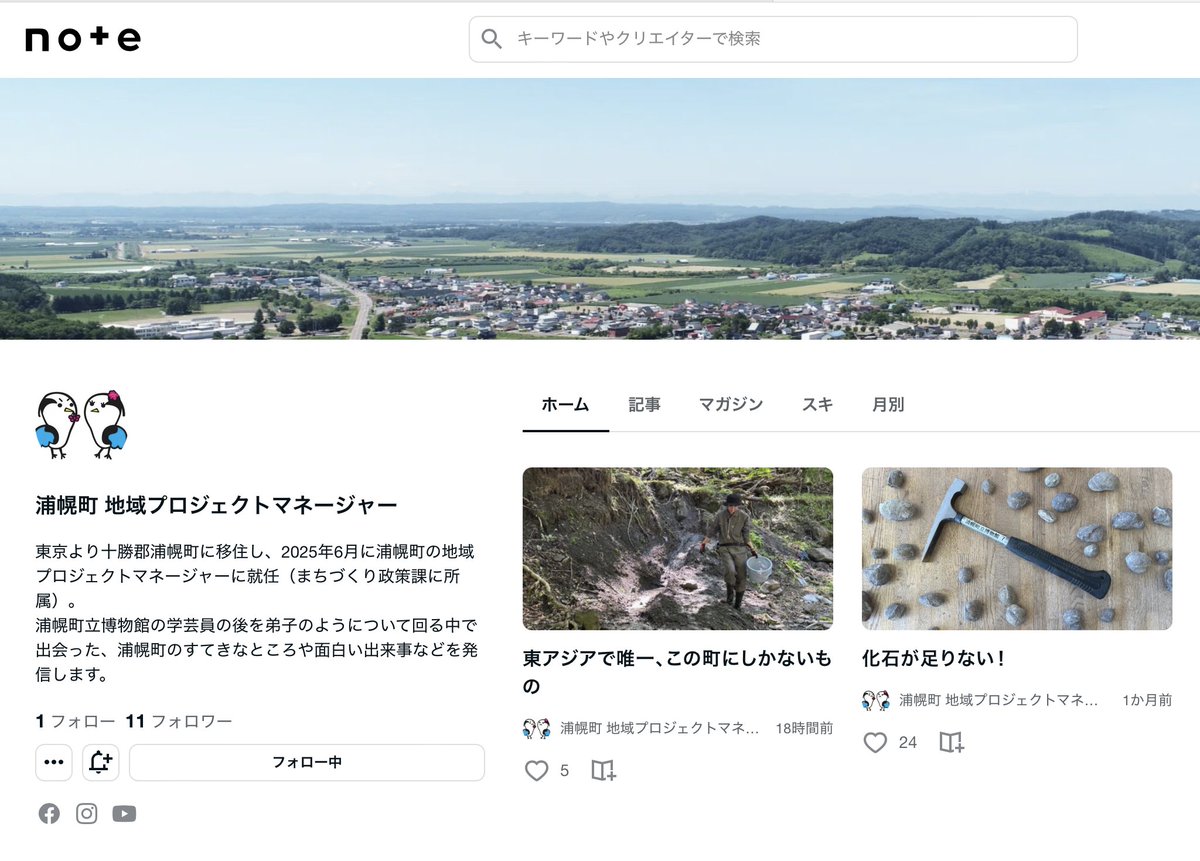Click the notification bell icon next to more options
This screenshot has height=861, width=1200.
tap(100, 762)
